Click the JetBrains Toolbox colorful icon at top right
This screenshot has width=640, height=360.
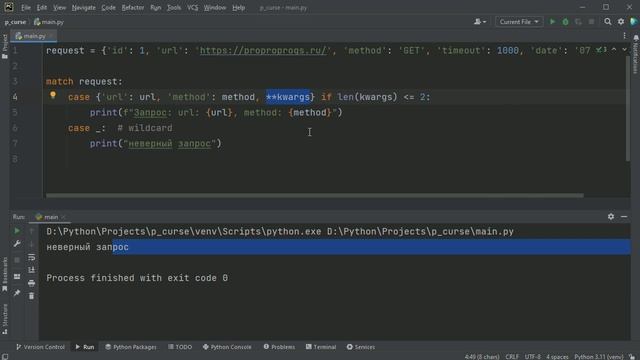pos(633,22)
